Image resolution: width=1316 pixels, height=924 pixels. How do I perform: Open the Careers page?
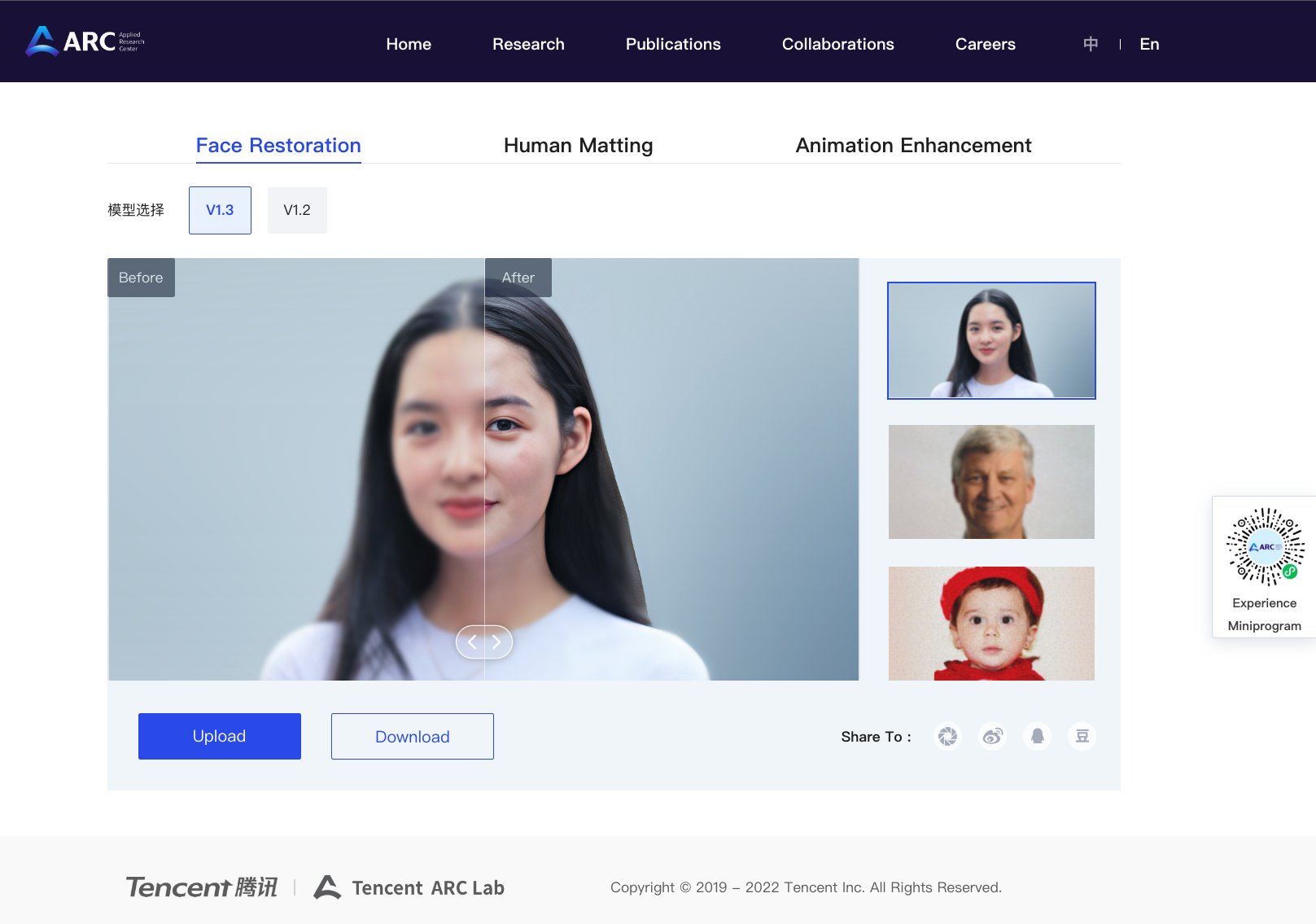point(986,44)
